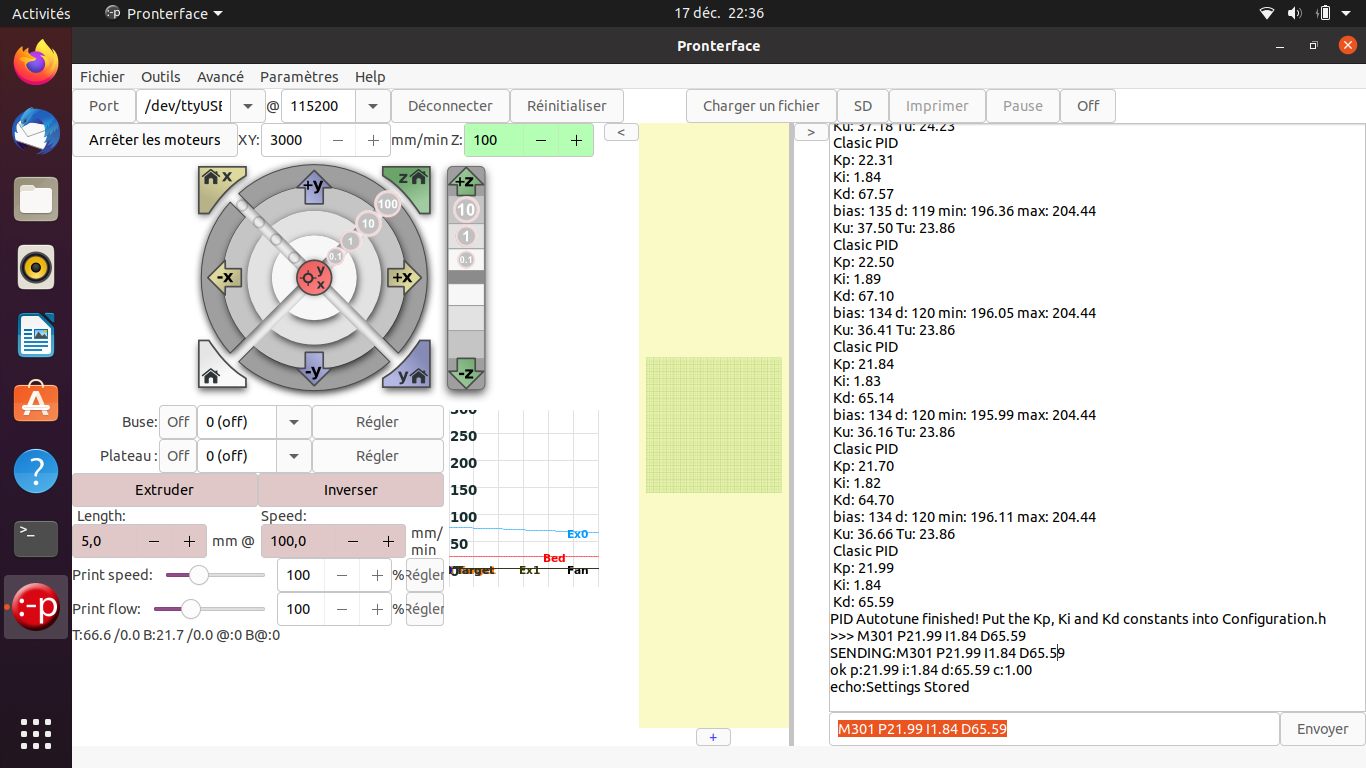Open LibreOffice Writer from the dock

[36, 335]
